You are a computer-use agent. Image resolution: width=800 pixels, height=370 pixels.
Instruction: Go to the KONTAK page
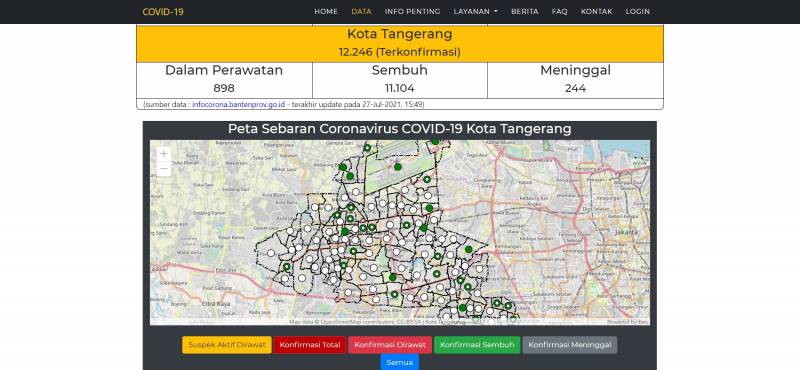[x=596, y=12]
